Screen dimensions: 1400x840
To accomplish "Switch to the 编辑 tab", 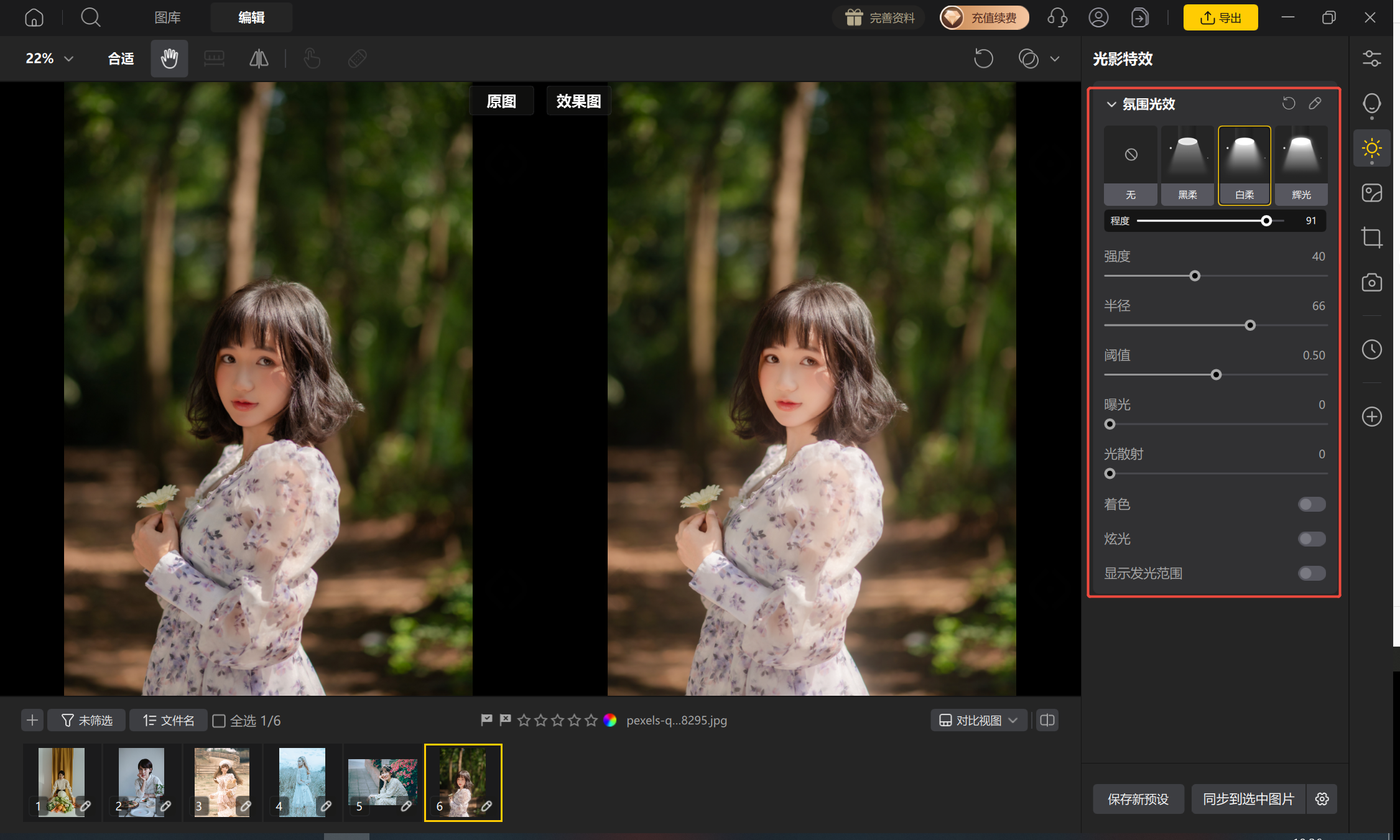I will pos(251,17).
